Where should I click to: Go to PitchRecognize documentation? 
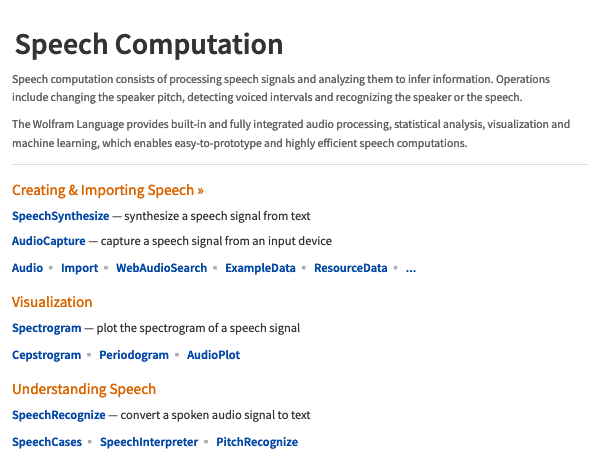257,442
